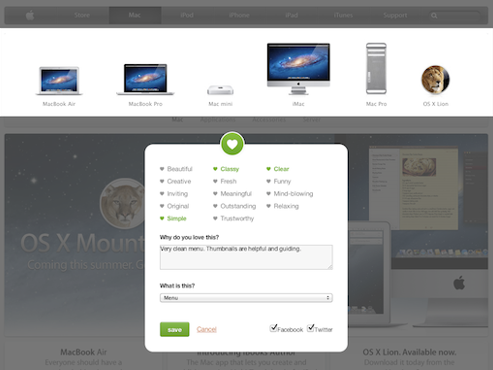Click the Accessories sub-navigation link
The image size is (493, 370).
[269, 119]
